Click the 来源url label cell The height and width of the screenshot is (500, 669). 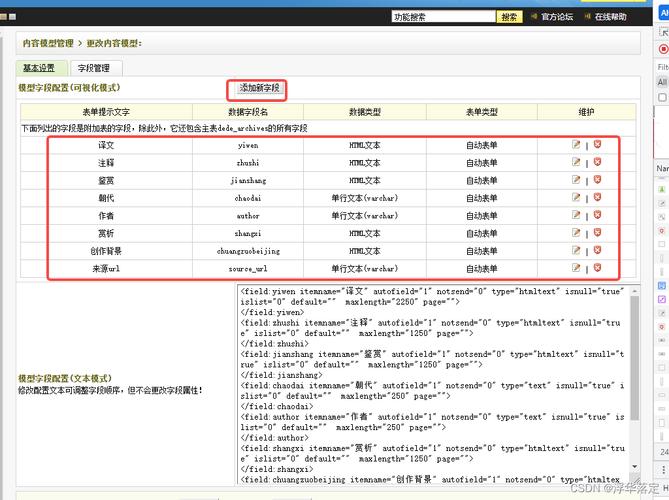click(106, 269)
